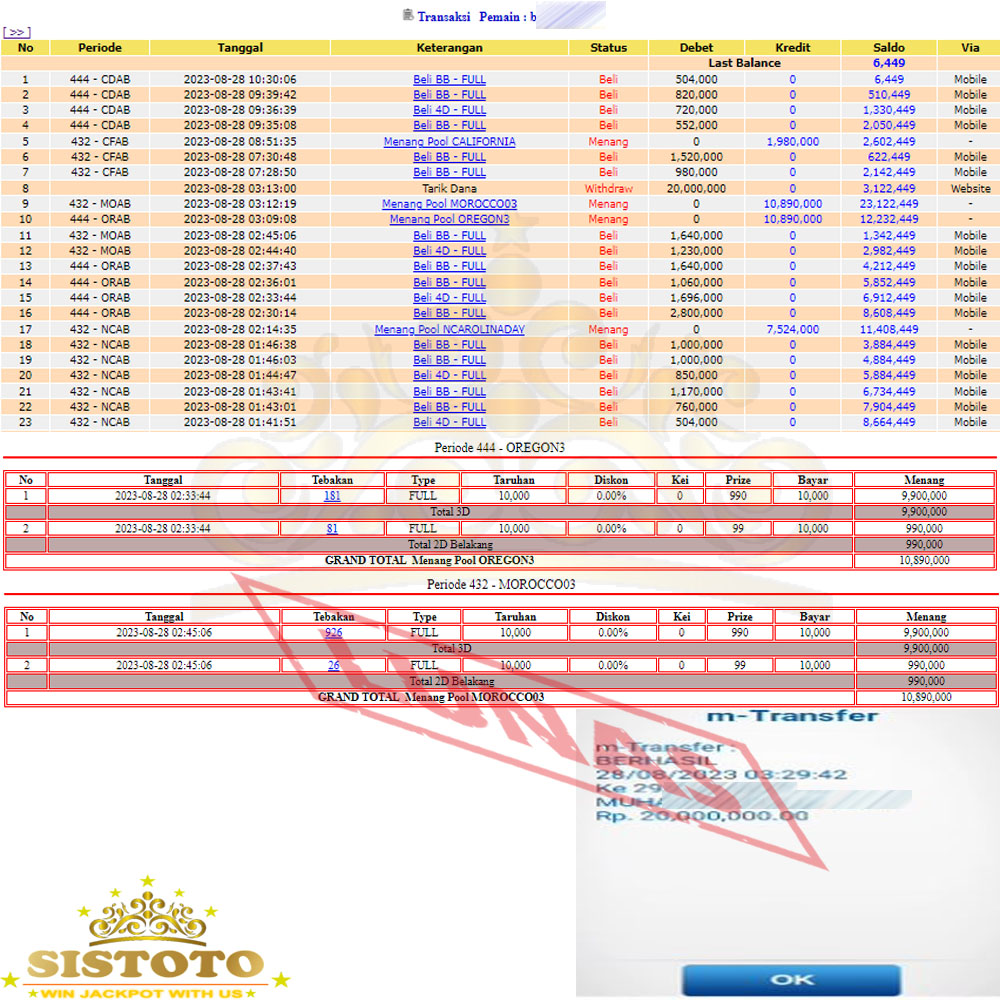Viewport: 1000px width, 1000px height.
Task: Open Tebakan number 926 link
Action: pos(333,633)
